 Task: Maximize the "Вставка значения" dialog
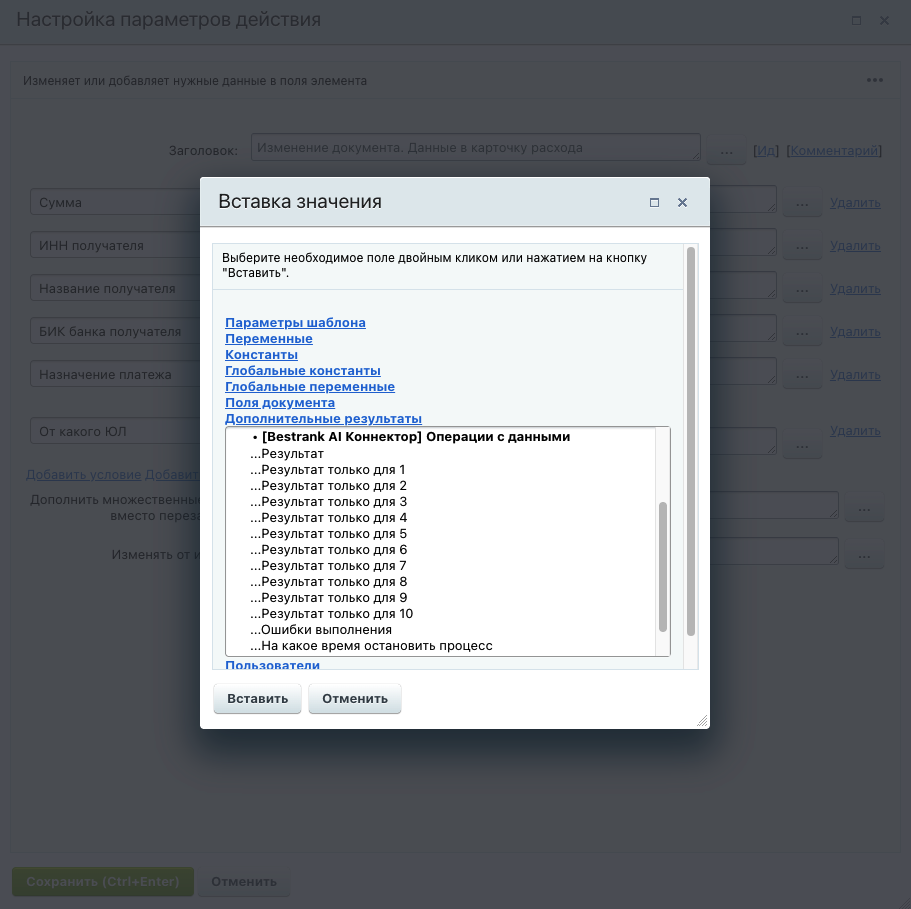click(655, 202)
